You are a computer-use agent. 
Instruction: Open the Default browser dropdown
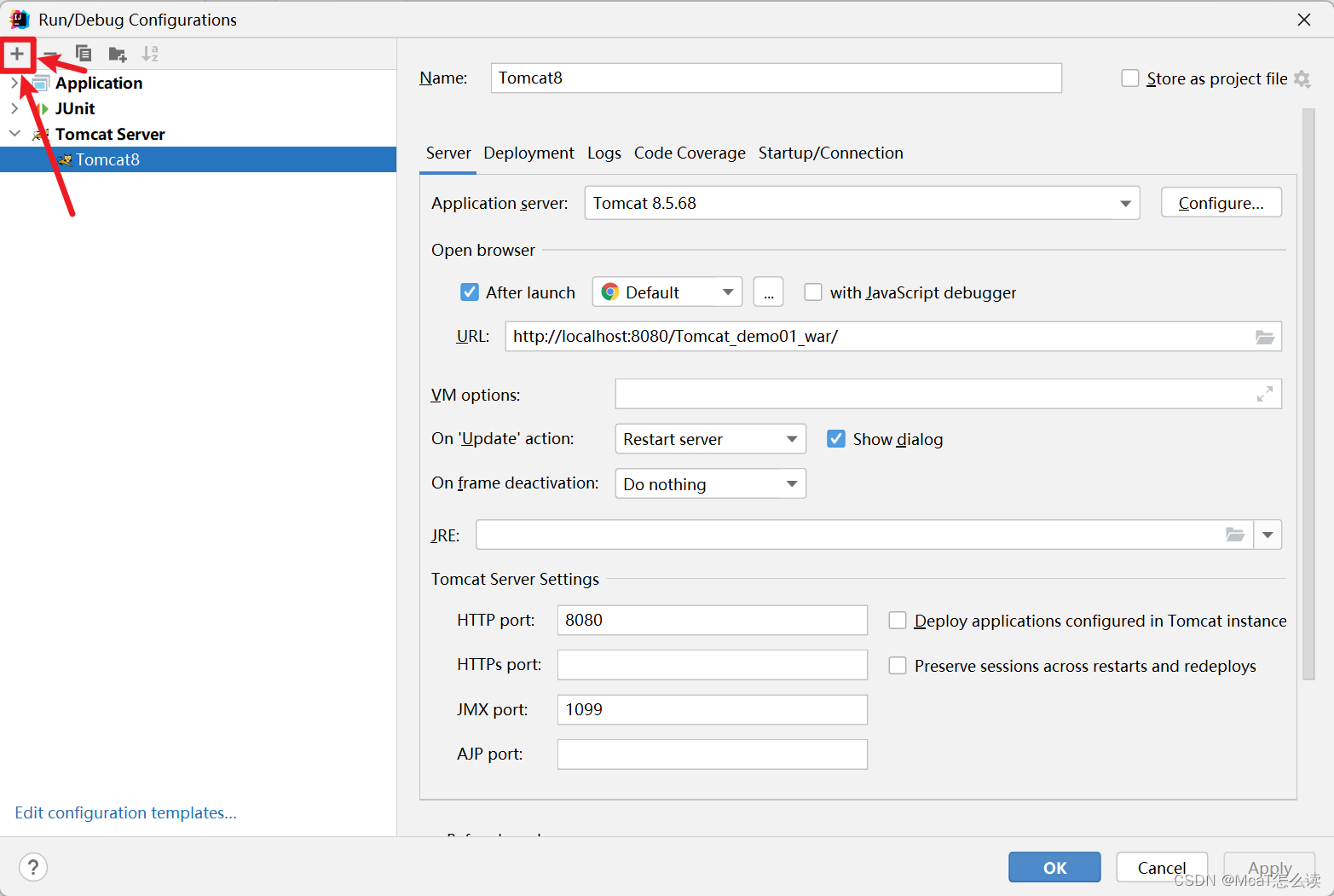click(667, 292)
